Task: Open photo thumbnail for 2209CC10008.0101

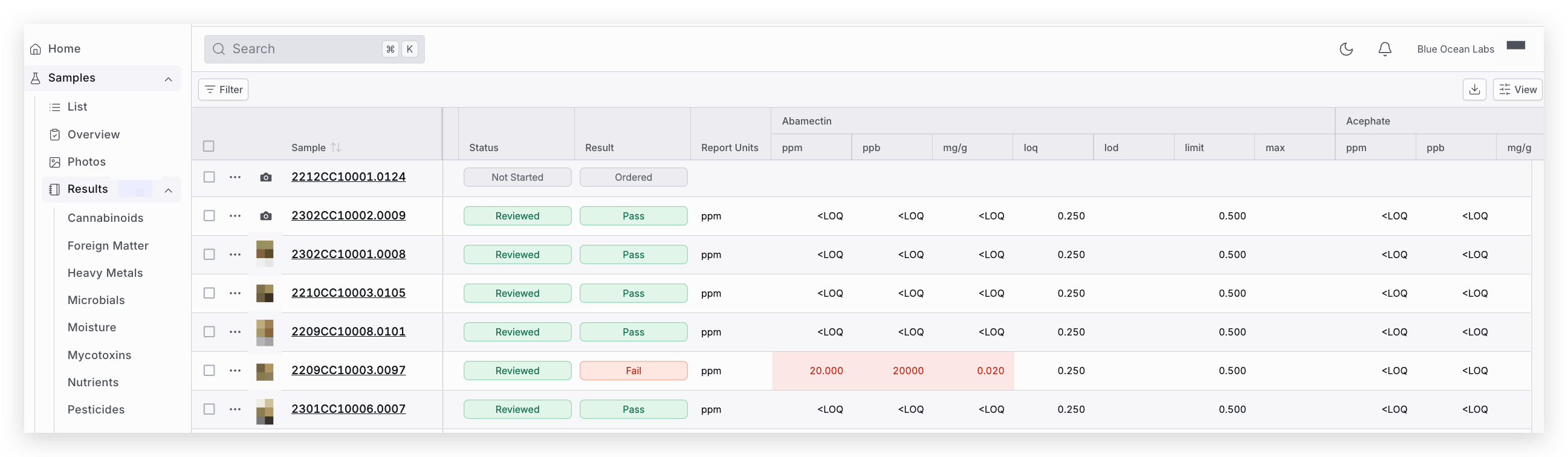Action: [x=265, y=332]
